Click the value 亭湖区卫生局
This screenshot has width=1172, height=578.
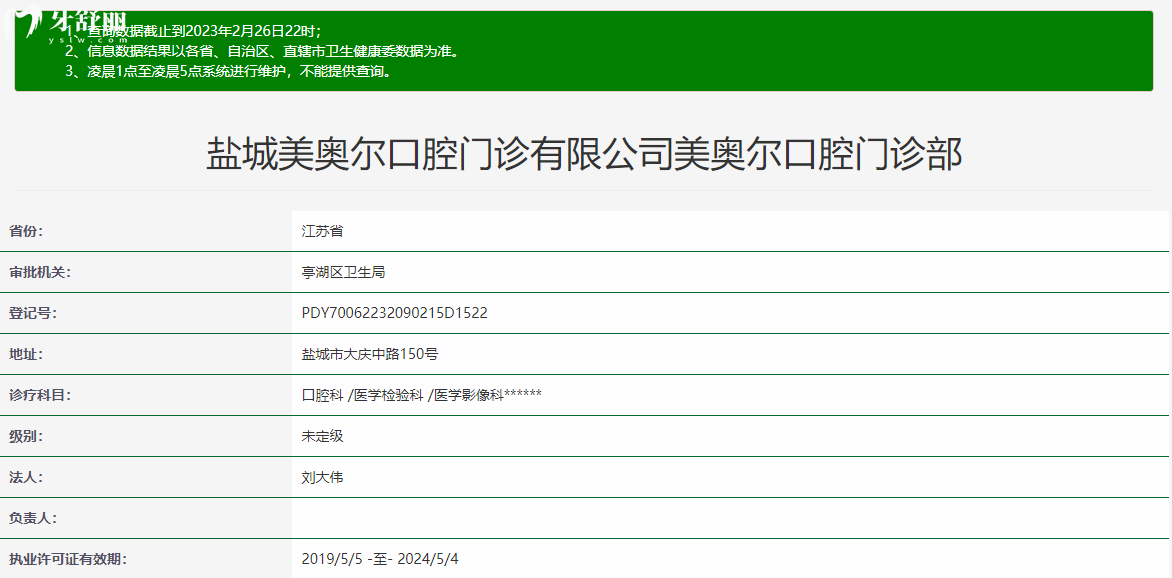(x=343, y=272)
